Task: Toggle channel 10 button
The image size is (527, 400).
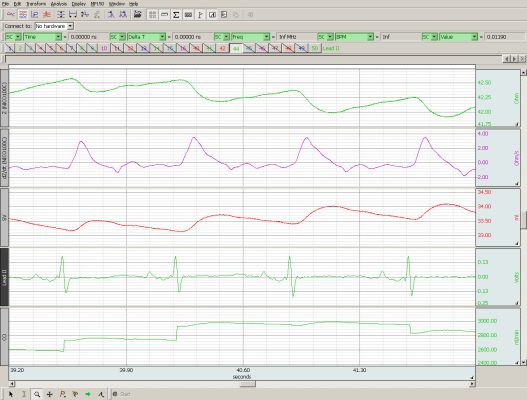Action: point(104,48)
